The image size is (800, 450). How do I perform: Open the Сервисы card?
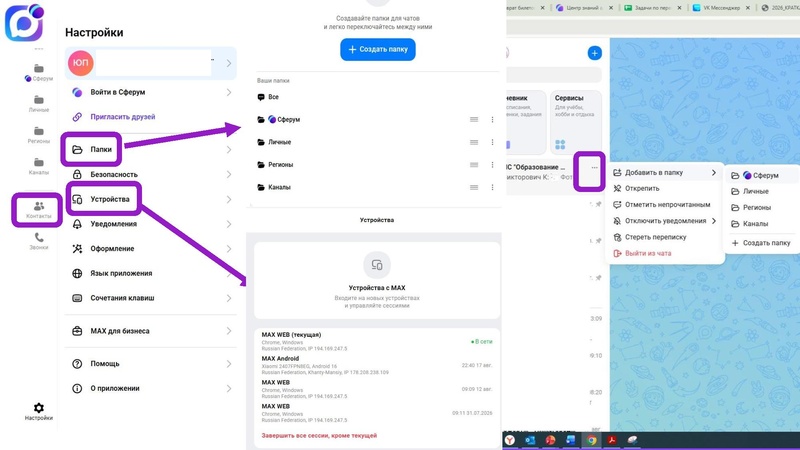(x=574, y=122)
